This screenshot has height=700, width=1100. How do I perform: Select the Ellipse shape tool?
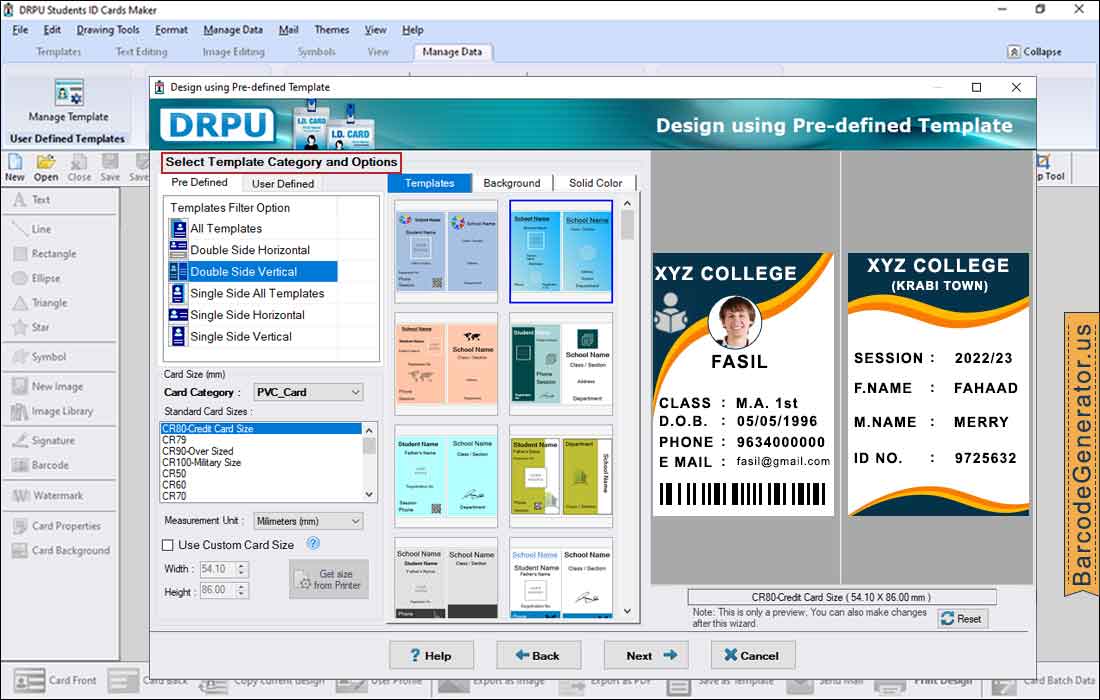tap(36, 278)
